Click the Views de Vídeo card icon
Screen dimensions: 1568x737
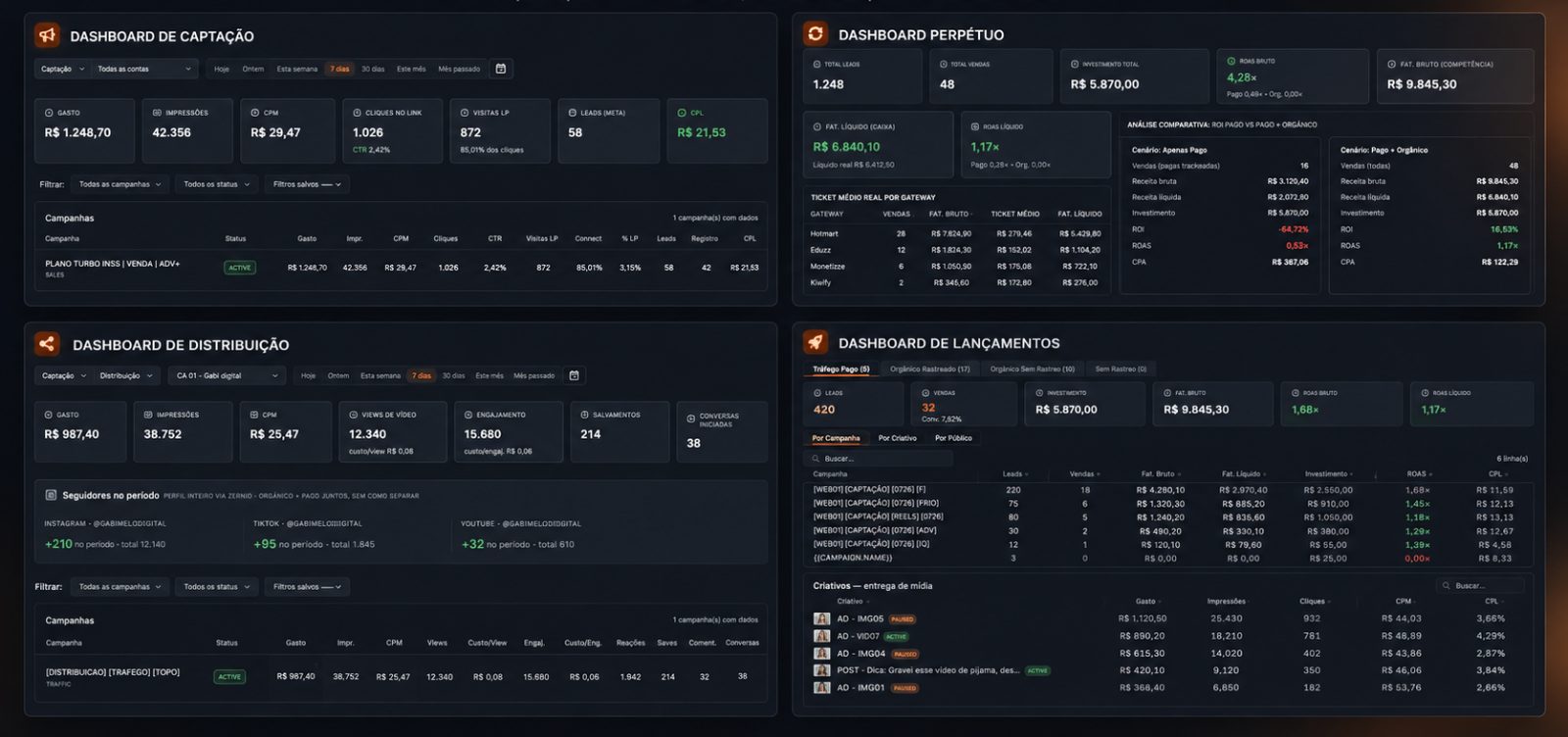[x=354, y=415]
